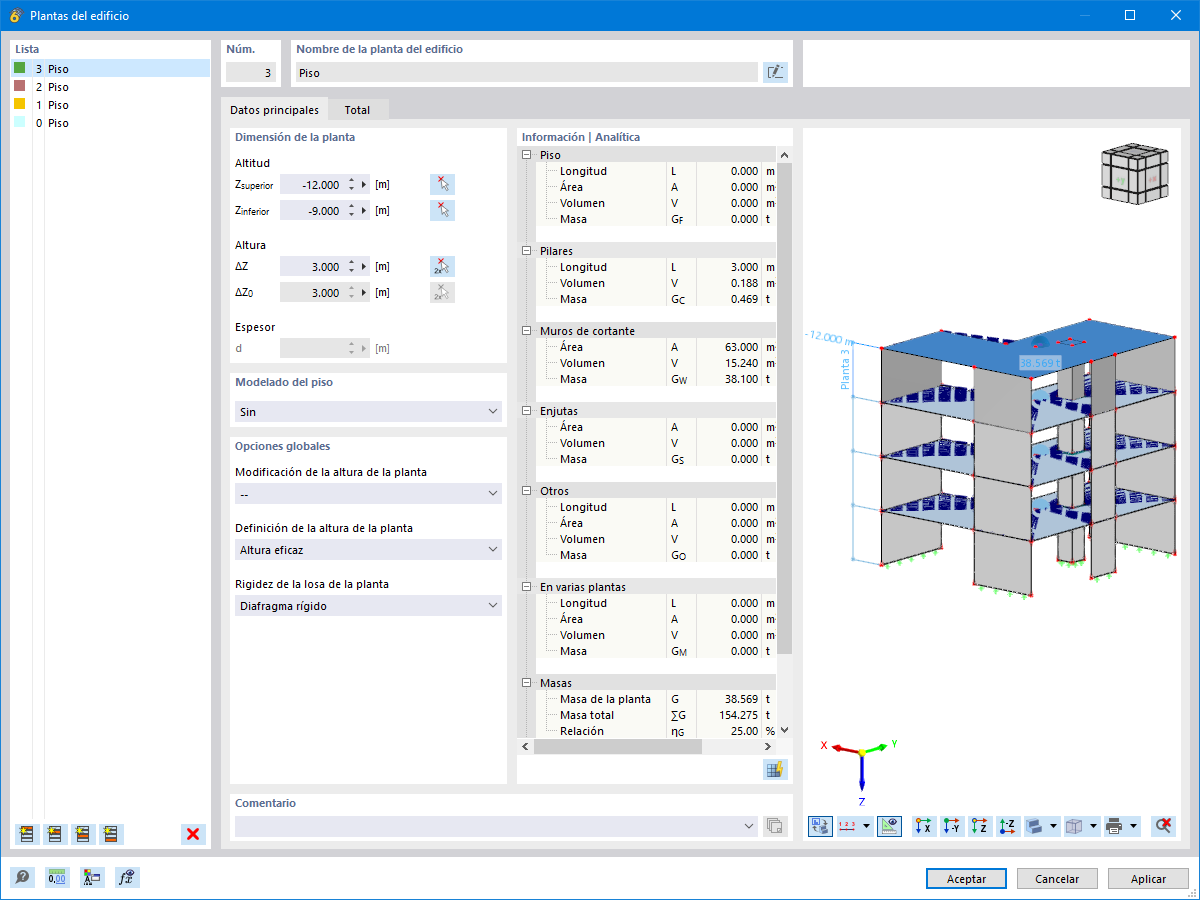1200x900 pixels.
Task: Pick ΔZ height graphically icon
Action: pyautogui.click(x=442, y=266)
